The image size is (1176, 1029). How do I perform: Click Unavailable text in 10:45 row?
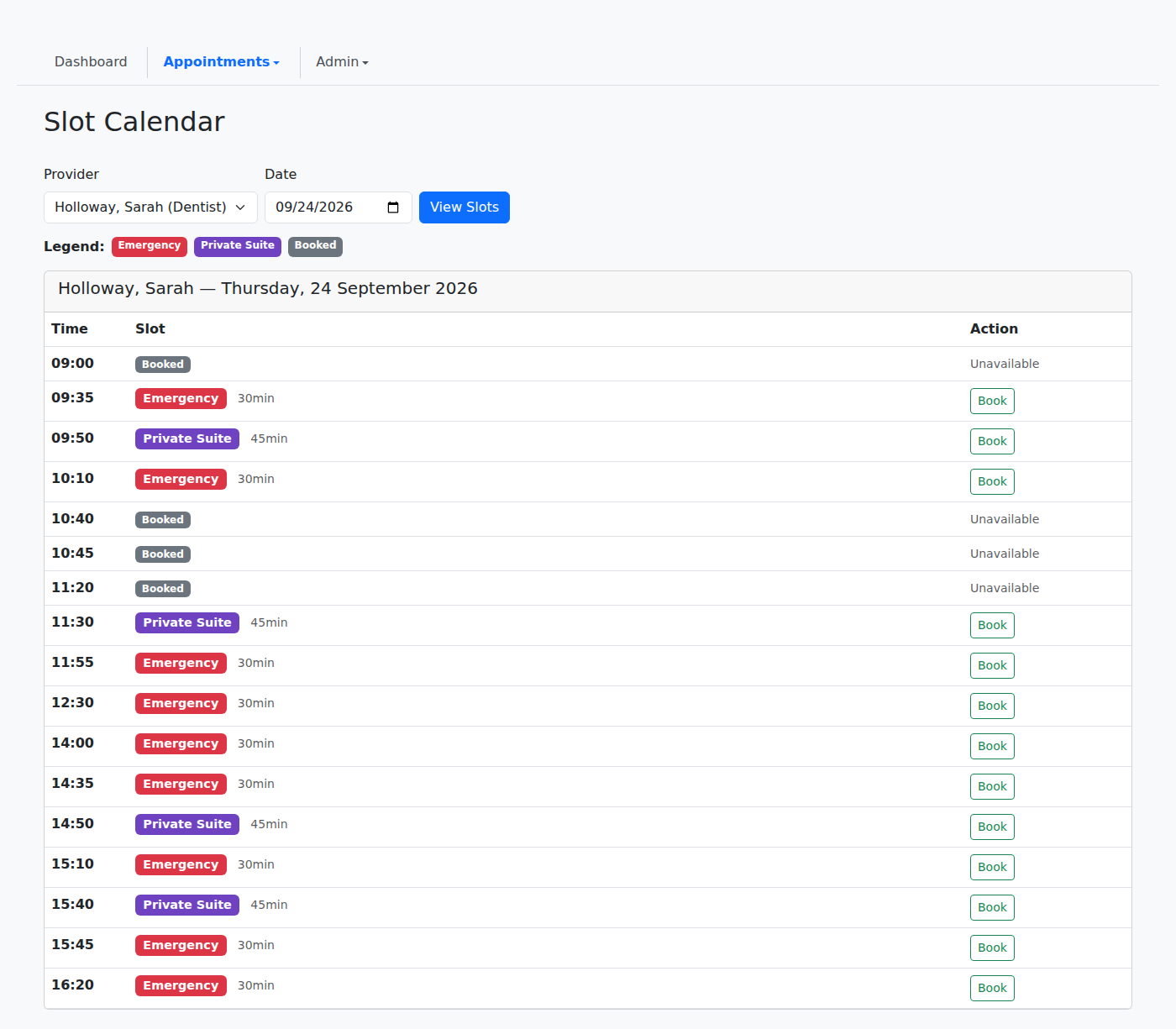tap(1005, 554)
